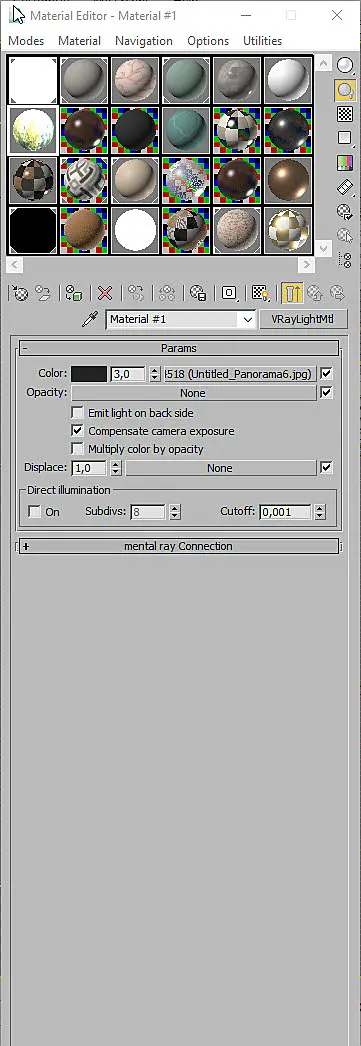
Task: Click the Show End Result icon
Action: coord(292,293)
